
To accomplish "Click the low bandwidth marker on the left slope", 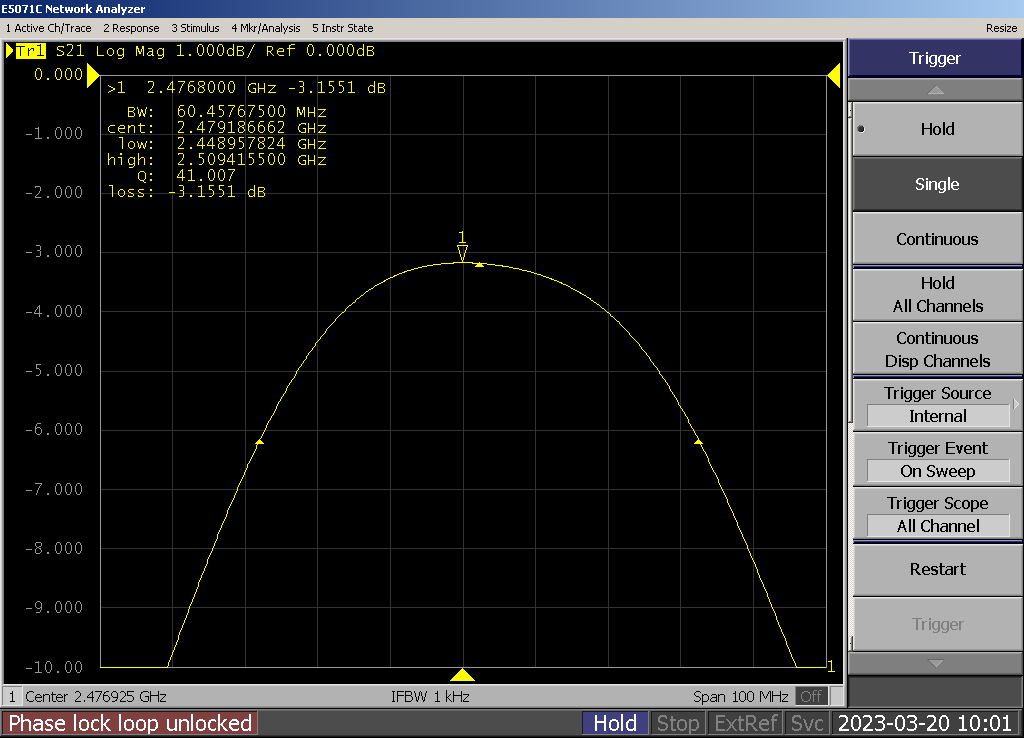I will [259, 441].
